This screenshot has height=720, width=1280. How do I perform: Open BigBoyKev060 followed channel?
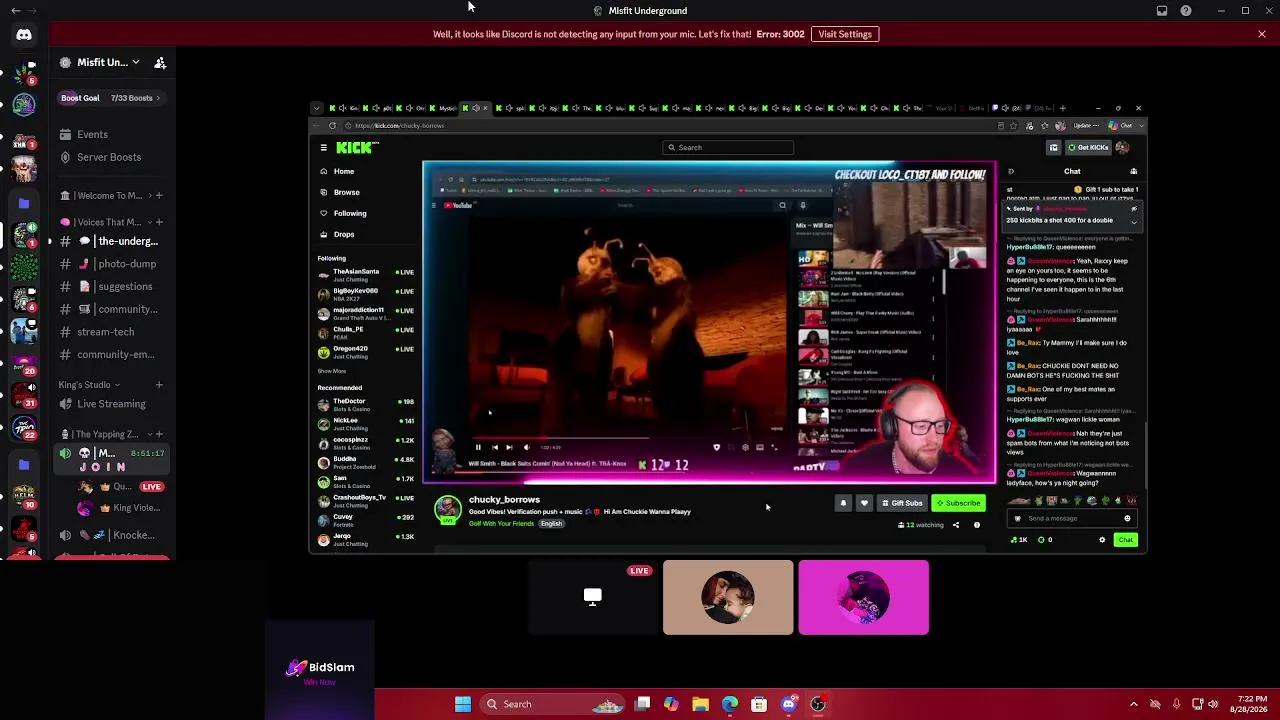365,294
